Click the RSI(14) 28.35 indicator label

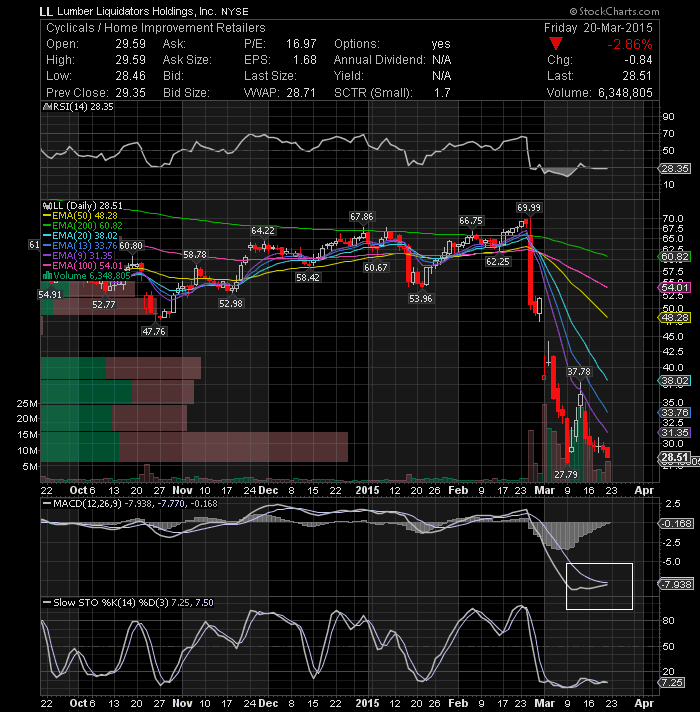pyautogui.click(x=83, y=107)
